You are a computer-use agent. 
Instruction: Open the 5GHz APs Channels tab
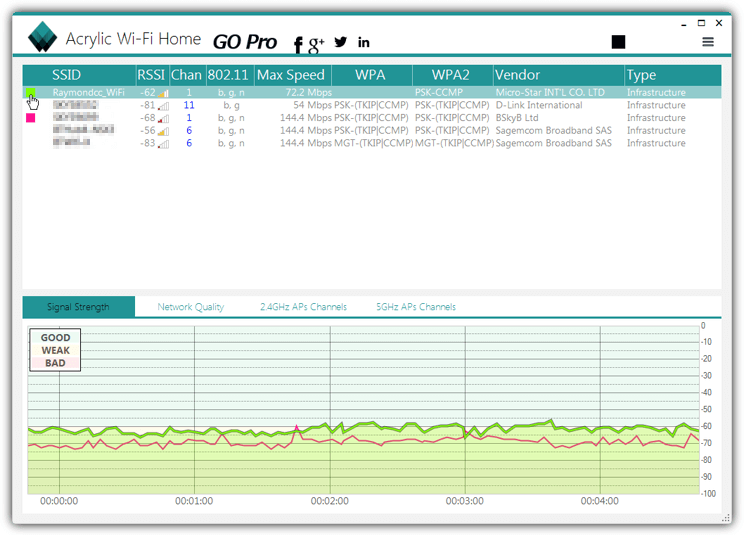tap(416, 307)
